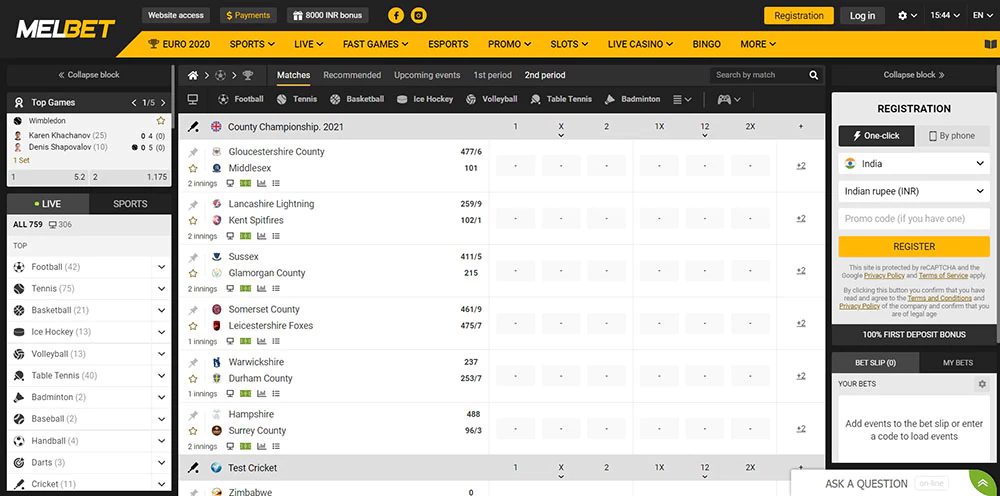Go to previous Top Games slide

(x=134, y=103)
